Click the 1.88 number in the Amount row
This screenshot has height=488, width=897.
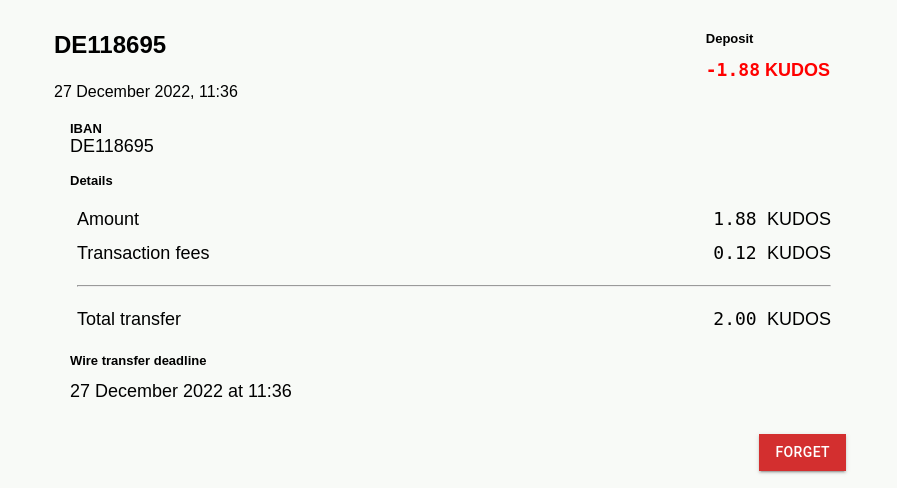[734, 219]
